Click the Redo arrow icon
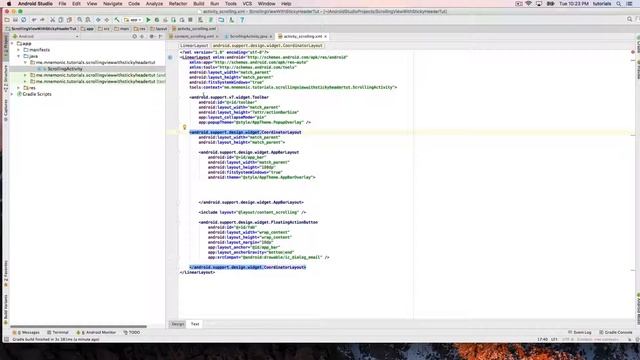Image resolution: width=640 pixels, height=360 pixels. pos(42,20)
